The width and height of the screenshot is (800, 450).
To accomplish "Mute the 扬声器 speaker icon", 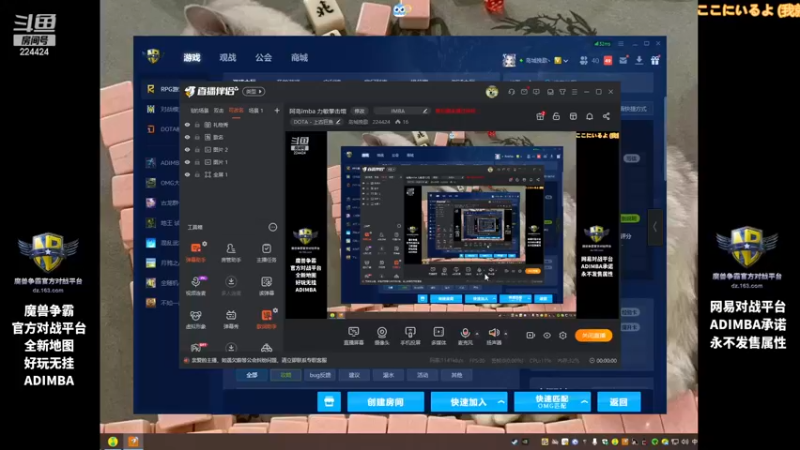I will click(x=493, y=333).
